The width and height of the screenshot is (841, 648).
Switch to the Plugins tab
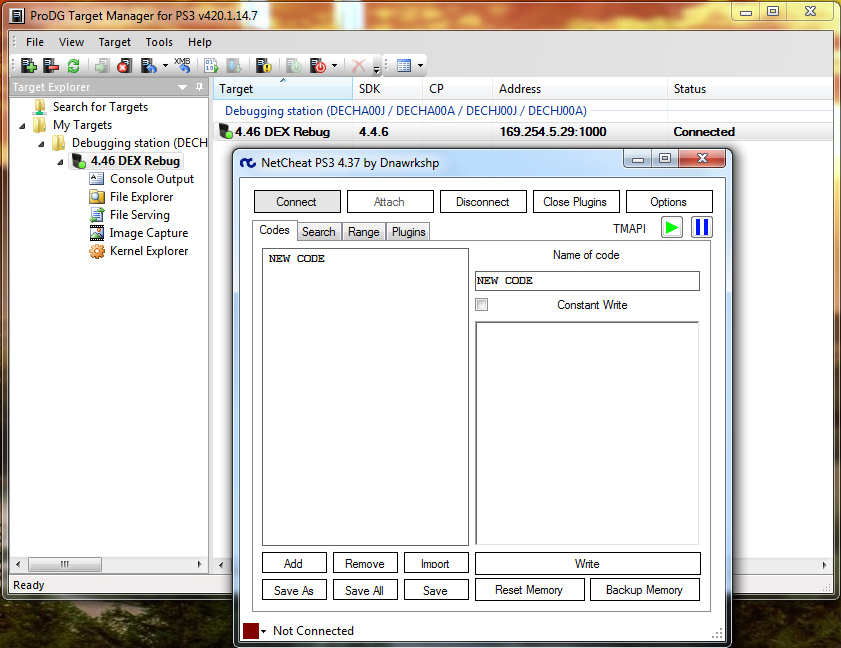408,232
